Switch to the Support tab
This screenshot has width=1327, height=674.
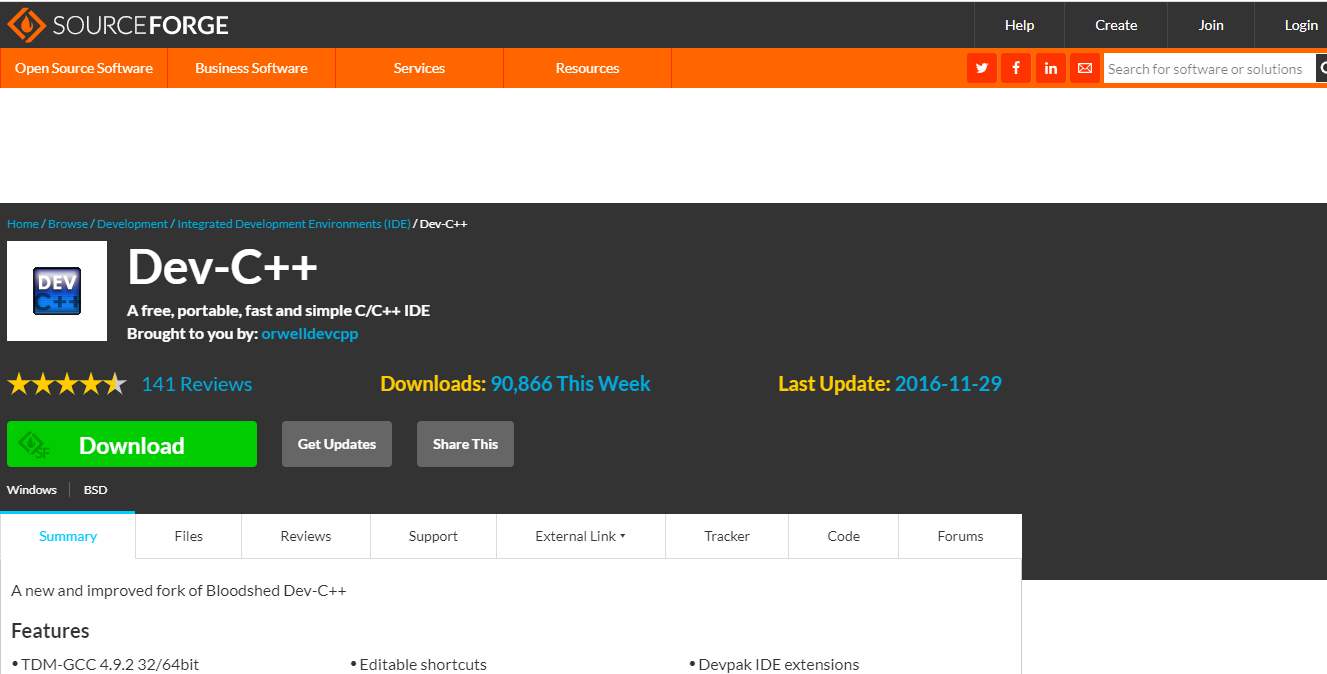click(433, 536)
